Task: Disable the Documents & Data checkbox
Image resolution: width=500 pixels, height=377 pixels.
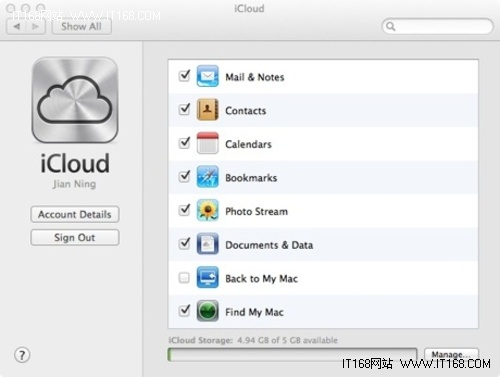Action: (x=184, y=244)
